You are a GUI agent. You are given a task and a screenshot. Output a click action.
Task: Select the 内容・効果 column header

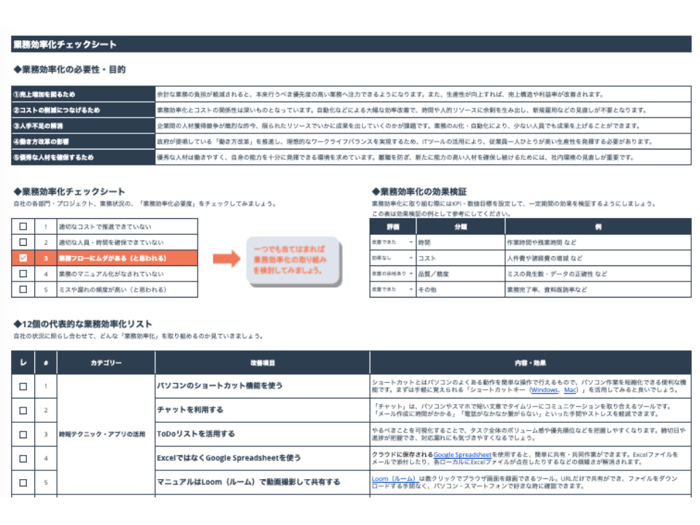[531, 362]
